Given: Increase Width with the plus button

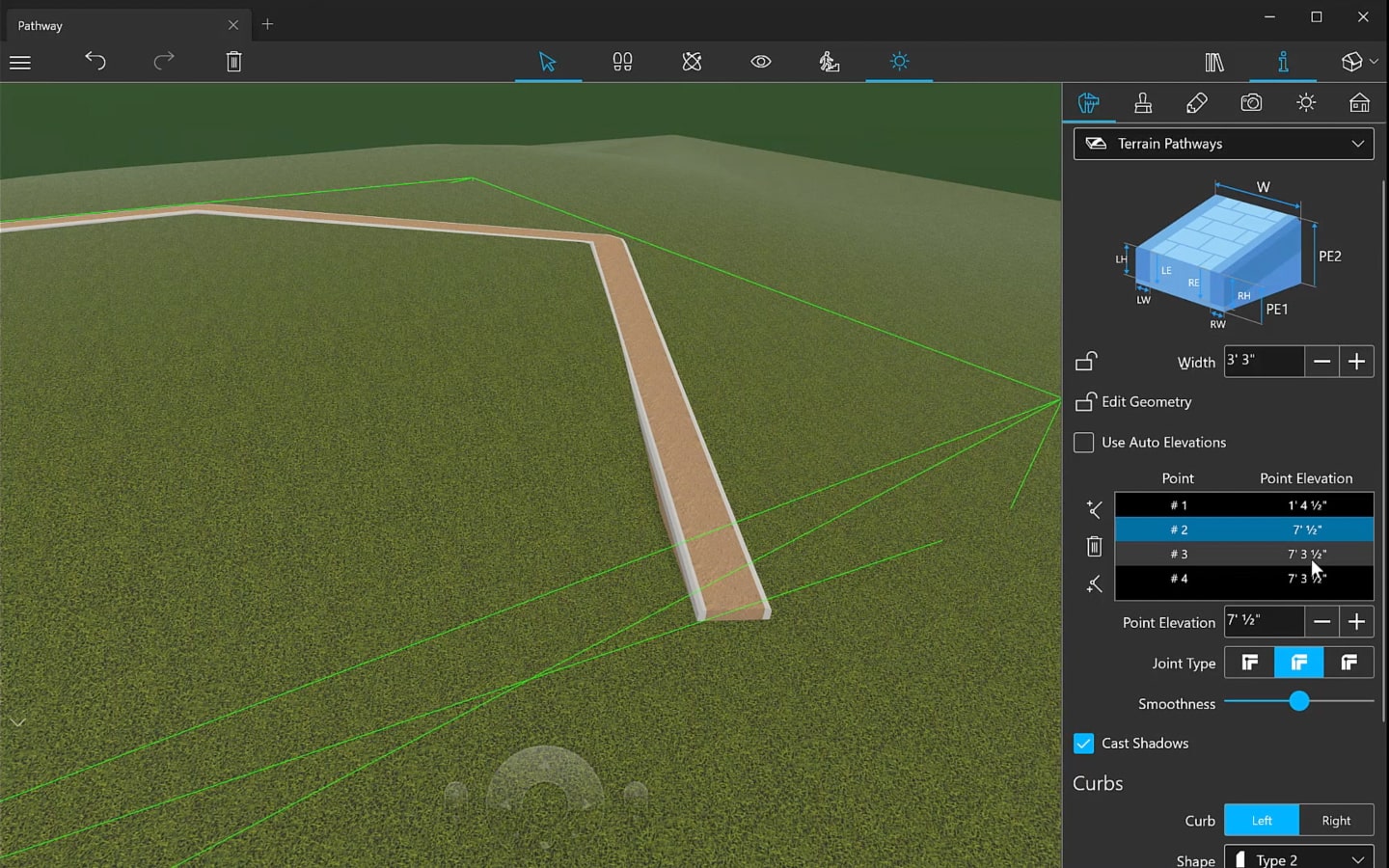Looking at the screenshot, I should tap(1356, 362).
